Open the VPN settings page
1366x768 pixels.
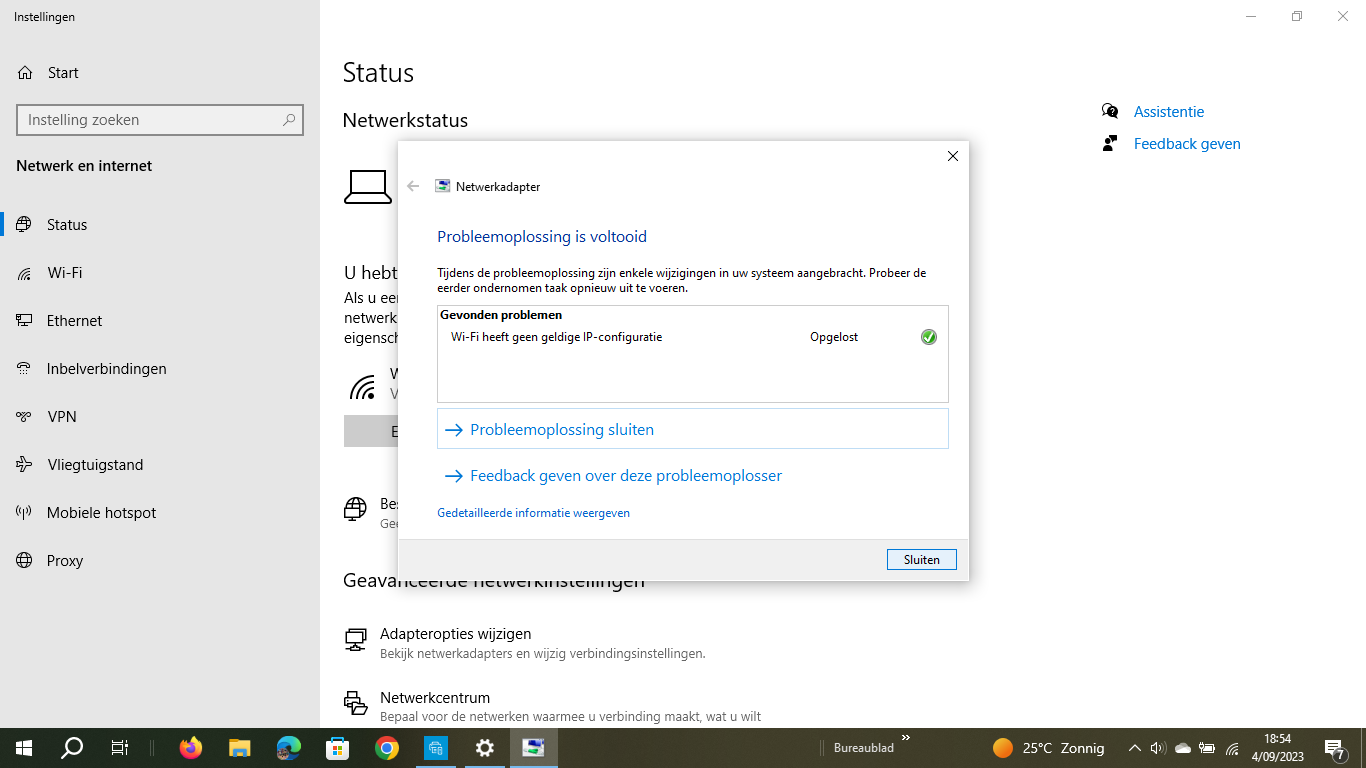point(160,417)
